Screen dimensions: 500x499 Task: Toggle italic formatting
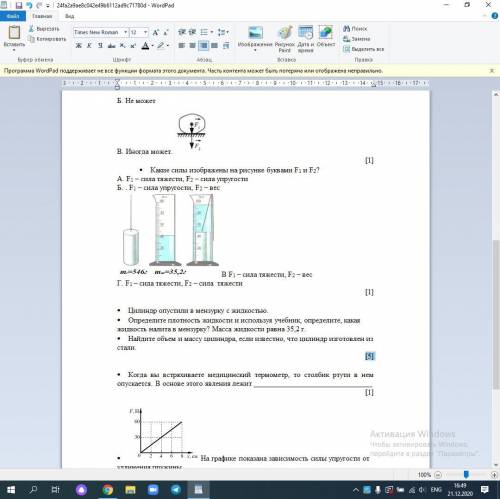coord(89,46)
